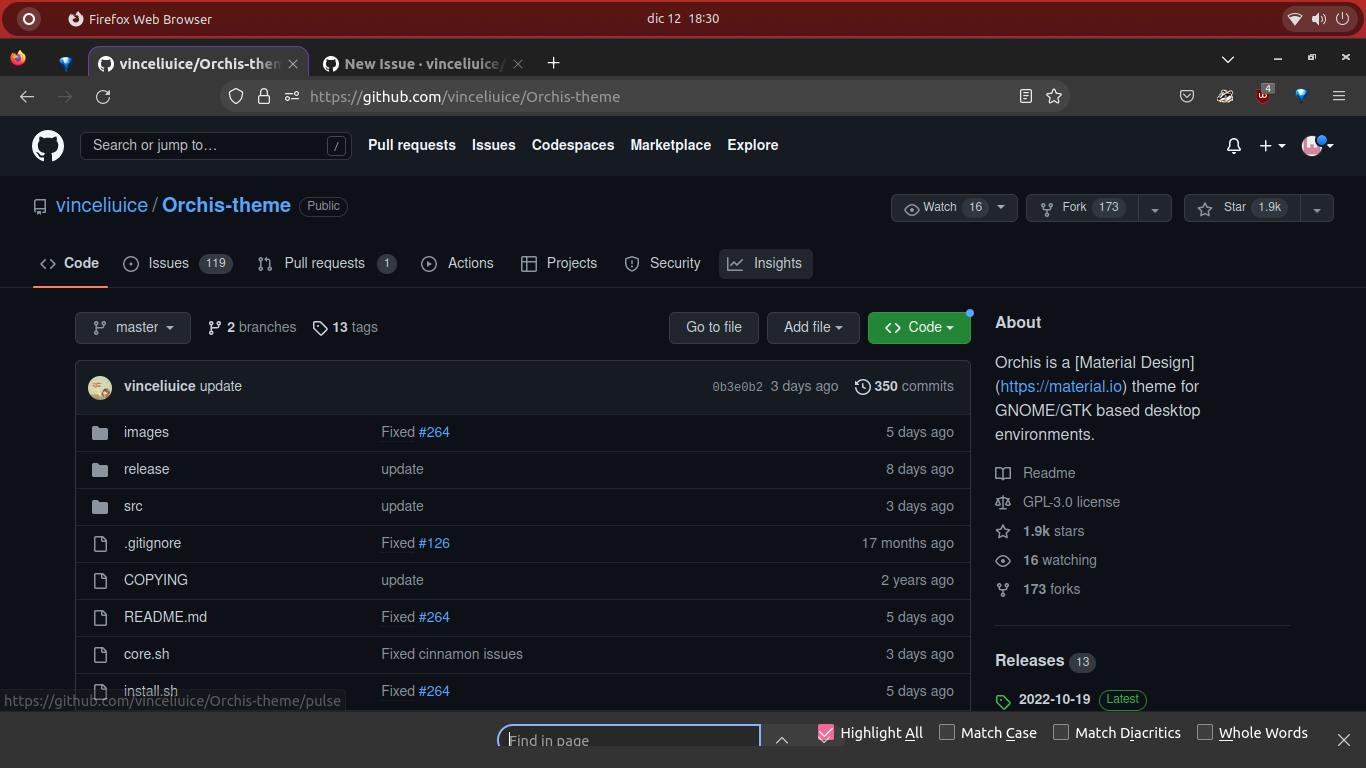
Task: Open the master branch selector
Action: tap(132, 327)
